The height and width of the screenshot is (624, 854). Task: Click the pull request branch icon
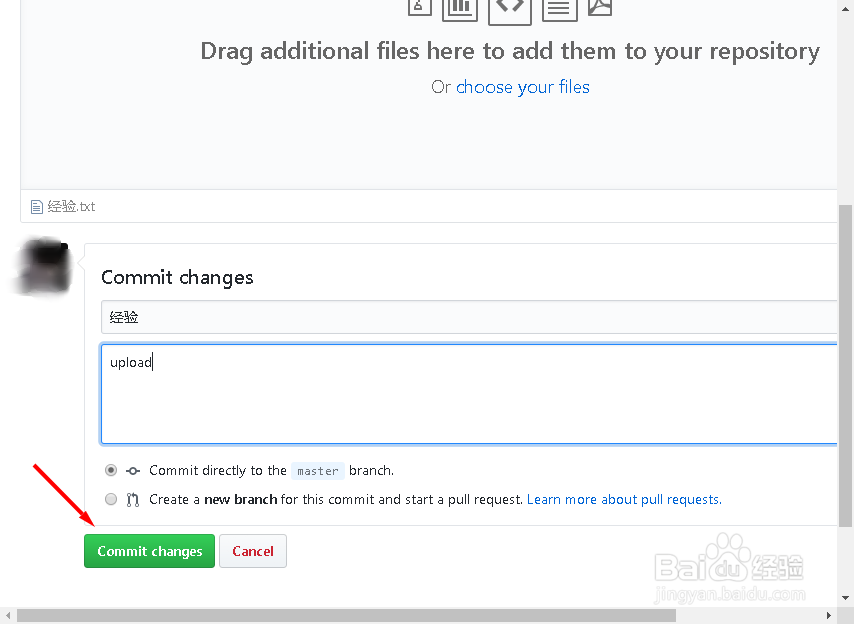click(133, 499)
